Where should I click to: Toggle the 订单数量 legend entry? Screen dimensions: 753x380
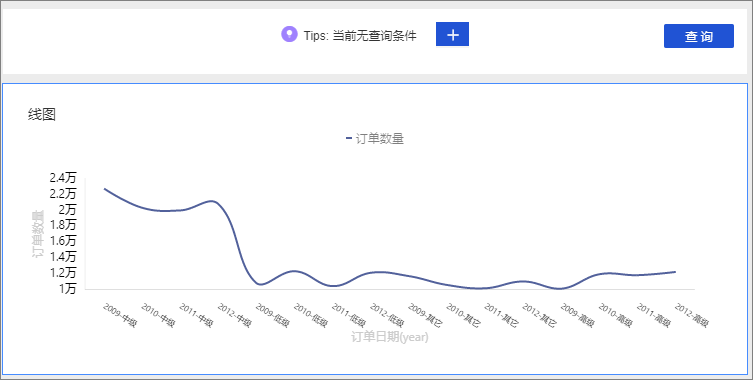pyautogui.click(x=375, y=139)
